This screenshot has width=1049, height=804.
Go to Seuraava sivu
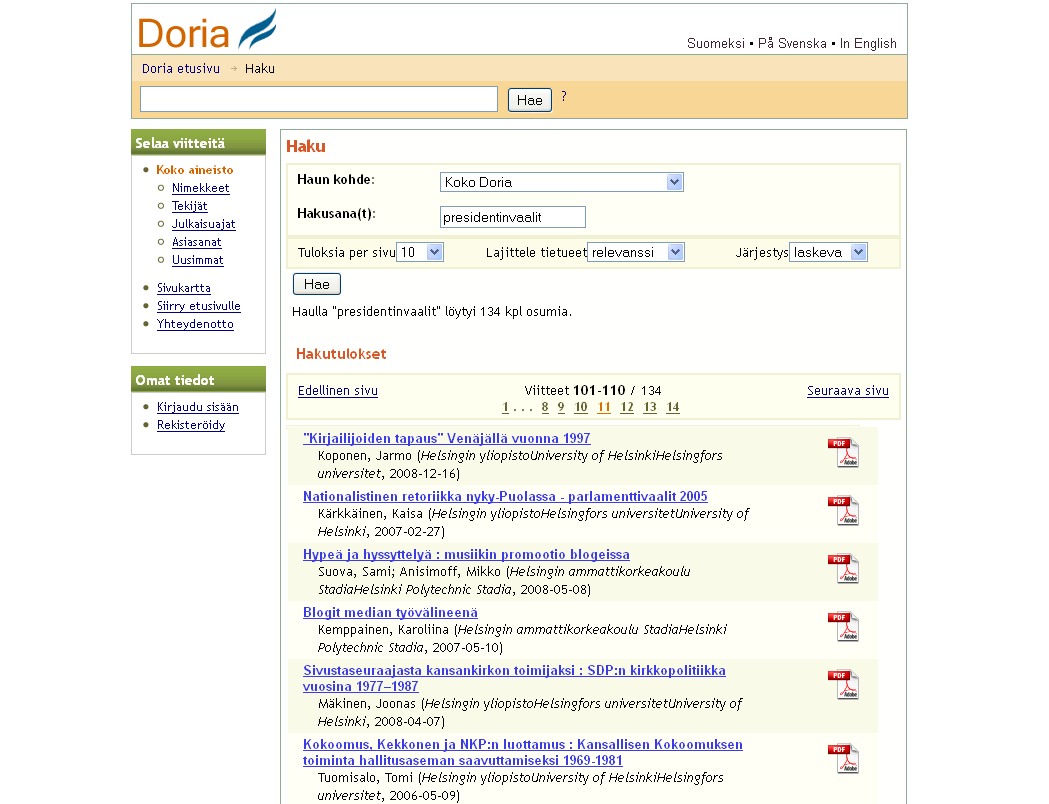coord(848,391)
